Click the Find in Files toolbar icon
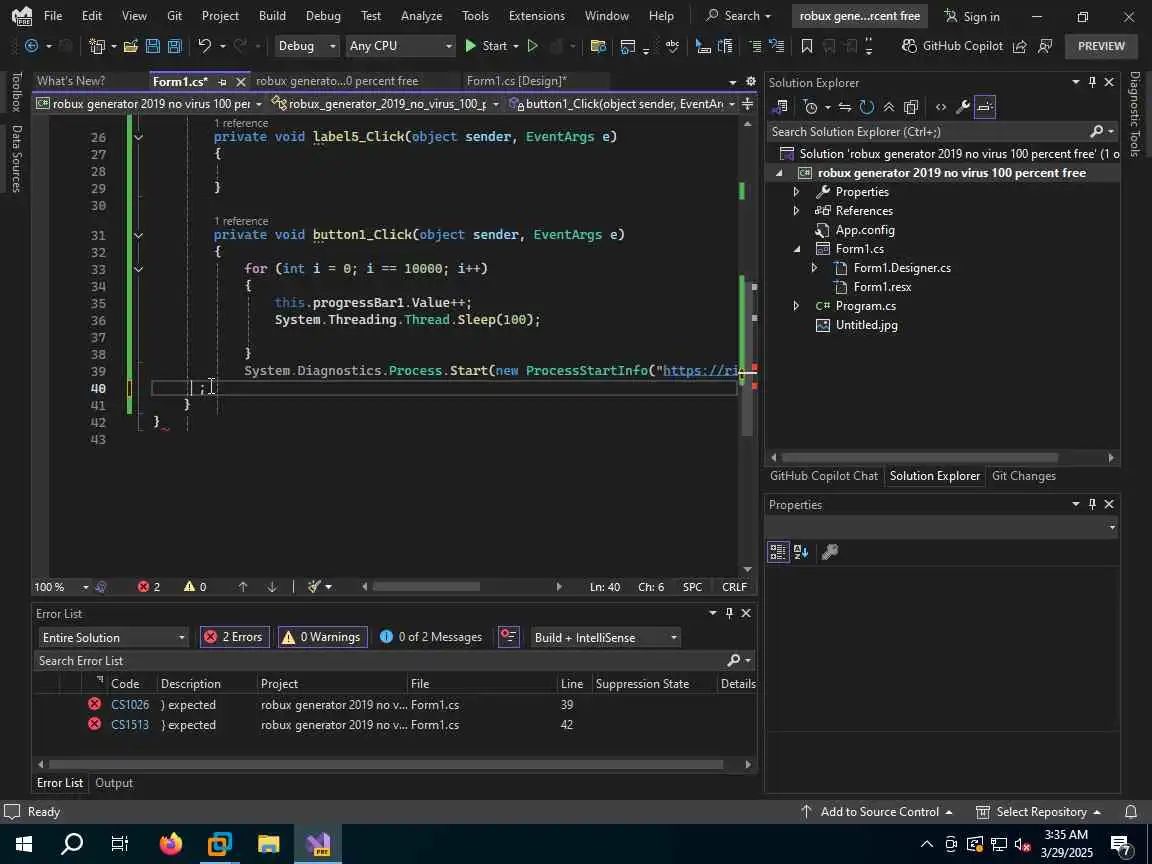1152x864 pixels. tap(598, 46)
